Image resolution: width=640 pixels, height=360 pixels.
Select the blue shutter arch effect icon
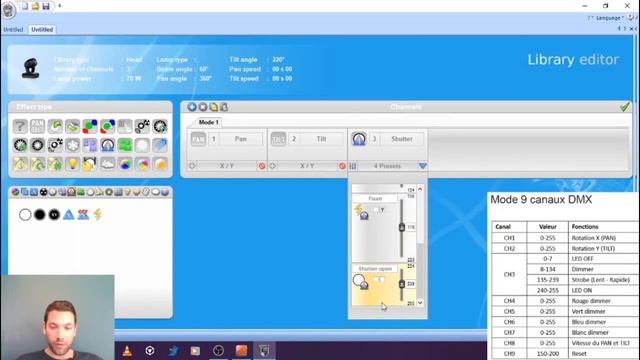coord(108,145)
